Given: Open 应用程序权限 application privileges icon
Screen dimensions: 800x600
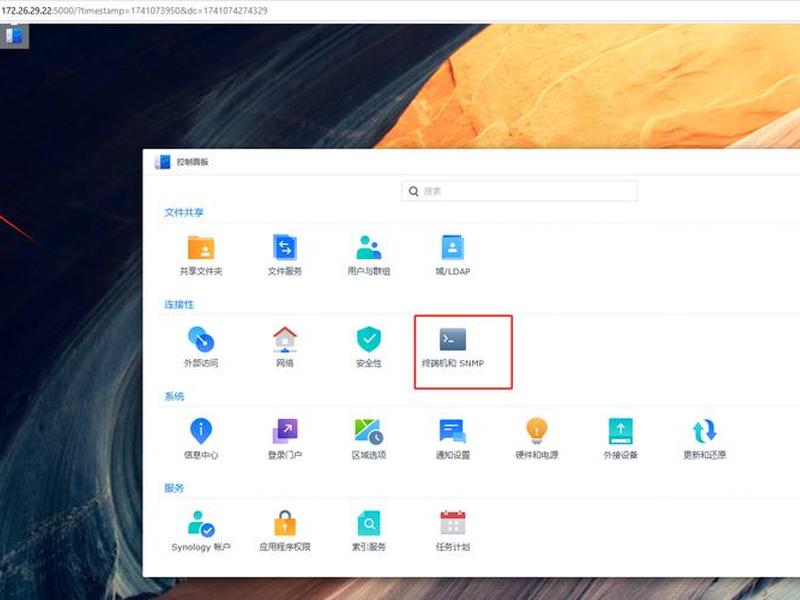Looking at the screenshot, I should coord(285,523).
